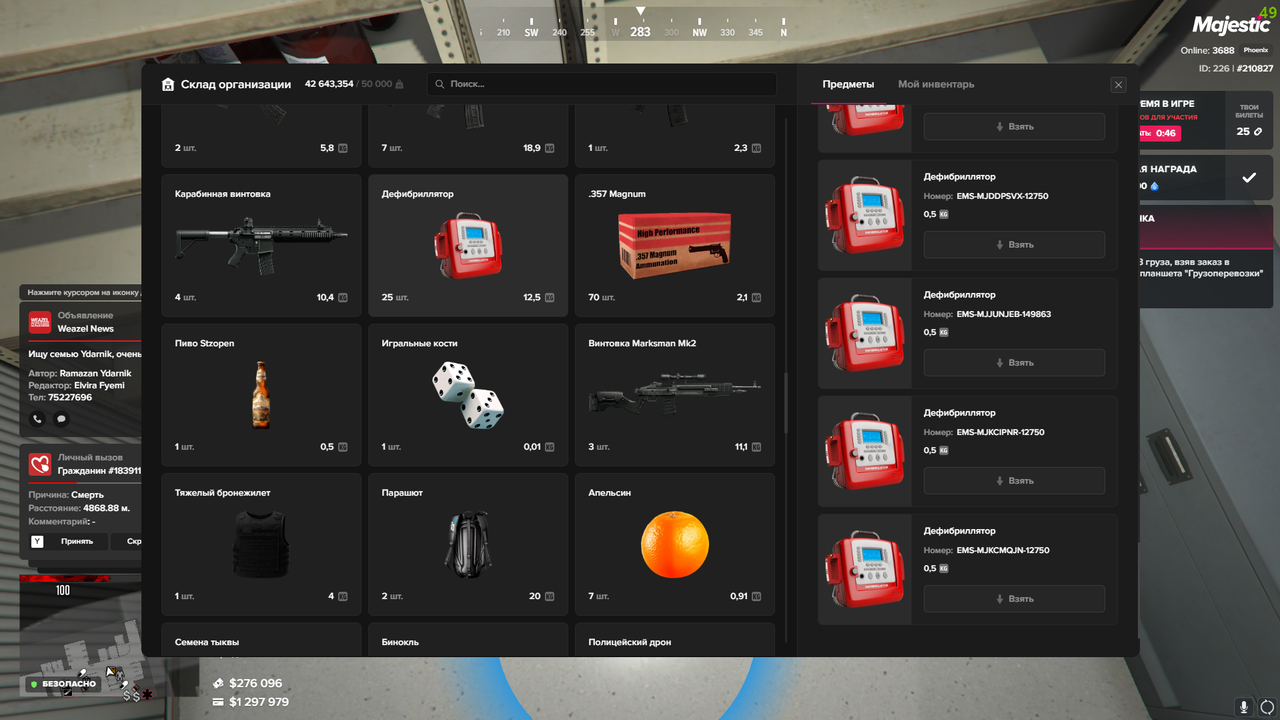Click the topmost partially visible Взять button
Viewport: 1280px width, 720px height.
tap(1014, 127)
